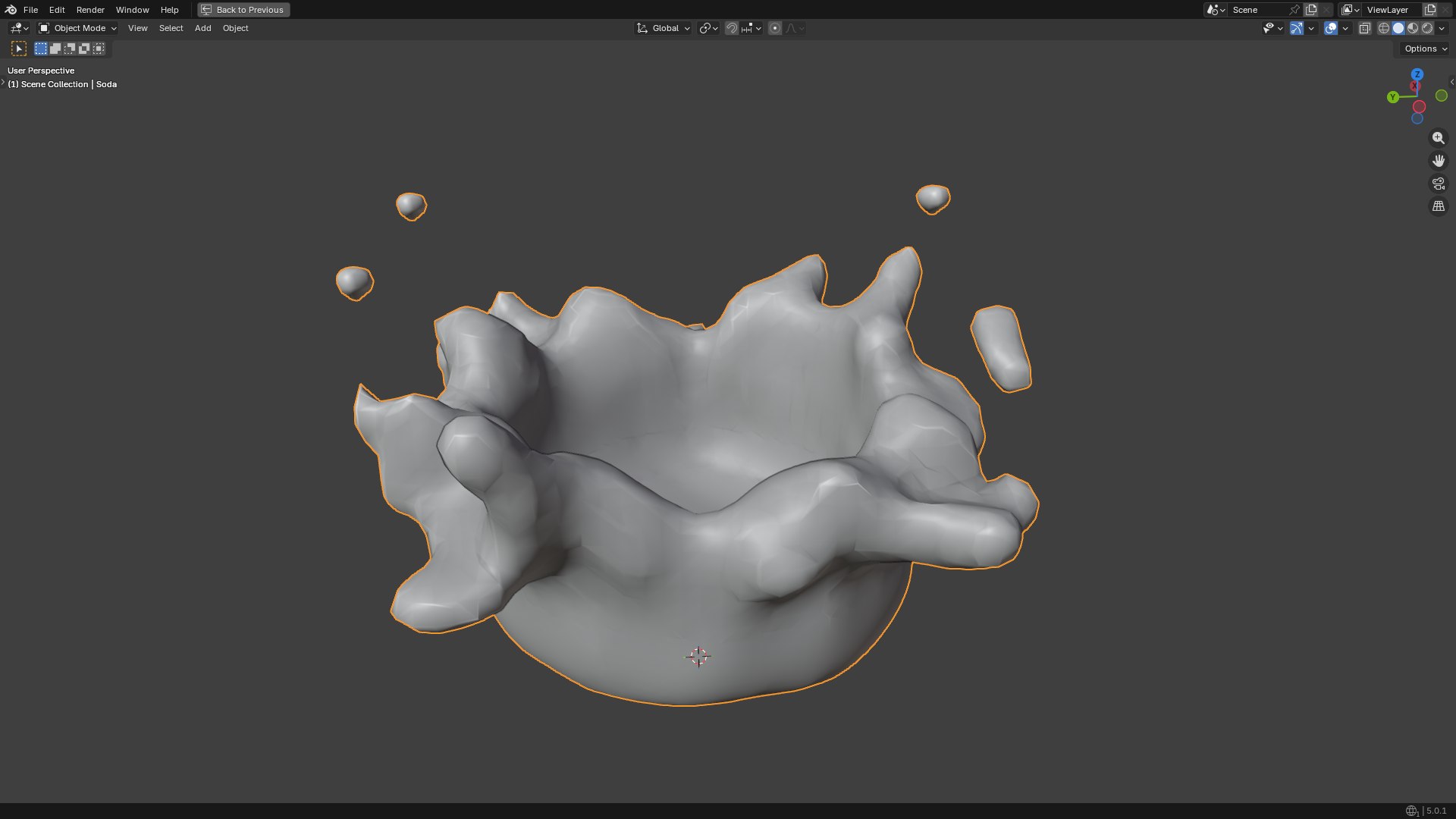The width and height of the screenshot is (1456, 819).
Task: Toggle the camera view icon
Action: tap(1439, 184)
